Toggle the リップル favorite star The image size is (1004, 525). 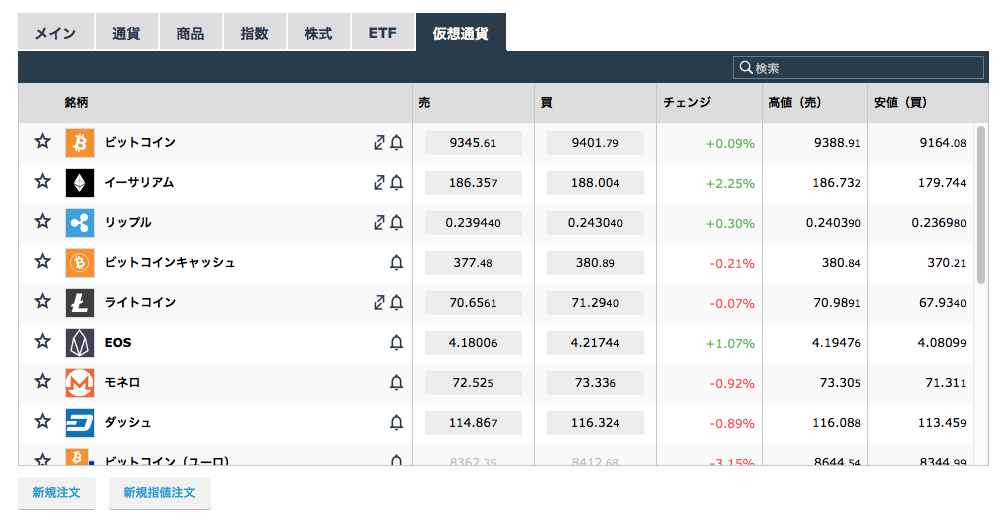pyautogui.click(x=43, y=222)
